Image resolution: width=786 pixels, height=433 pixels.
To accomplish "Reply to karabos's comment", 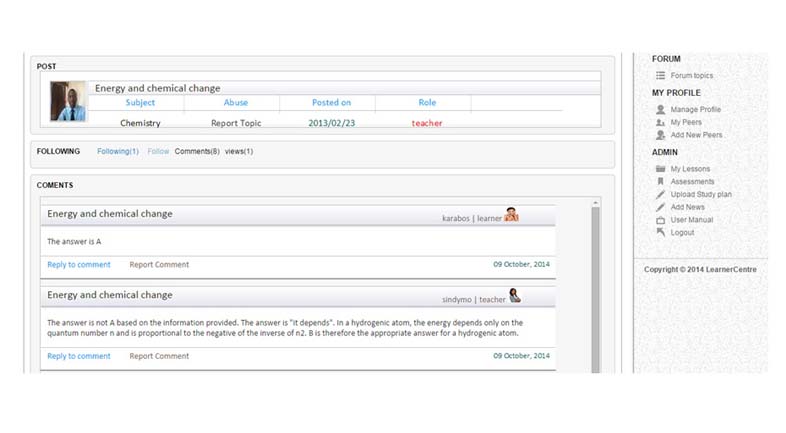I will click(x=79, y=265).
